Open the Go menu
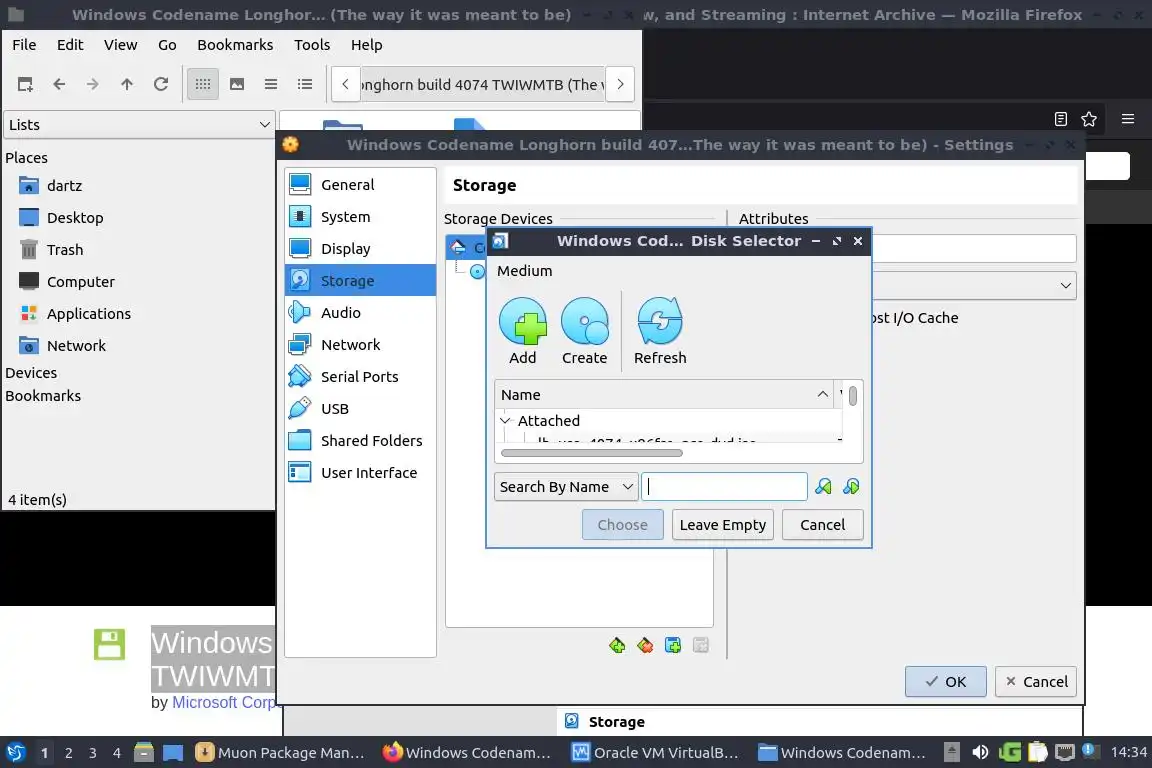Image resolution: width=1152 pixels, height=768 pixels. [167, 45]
